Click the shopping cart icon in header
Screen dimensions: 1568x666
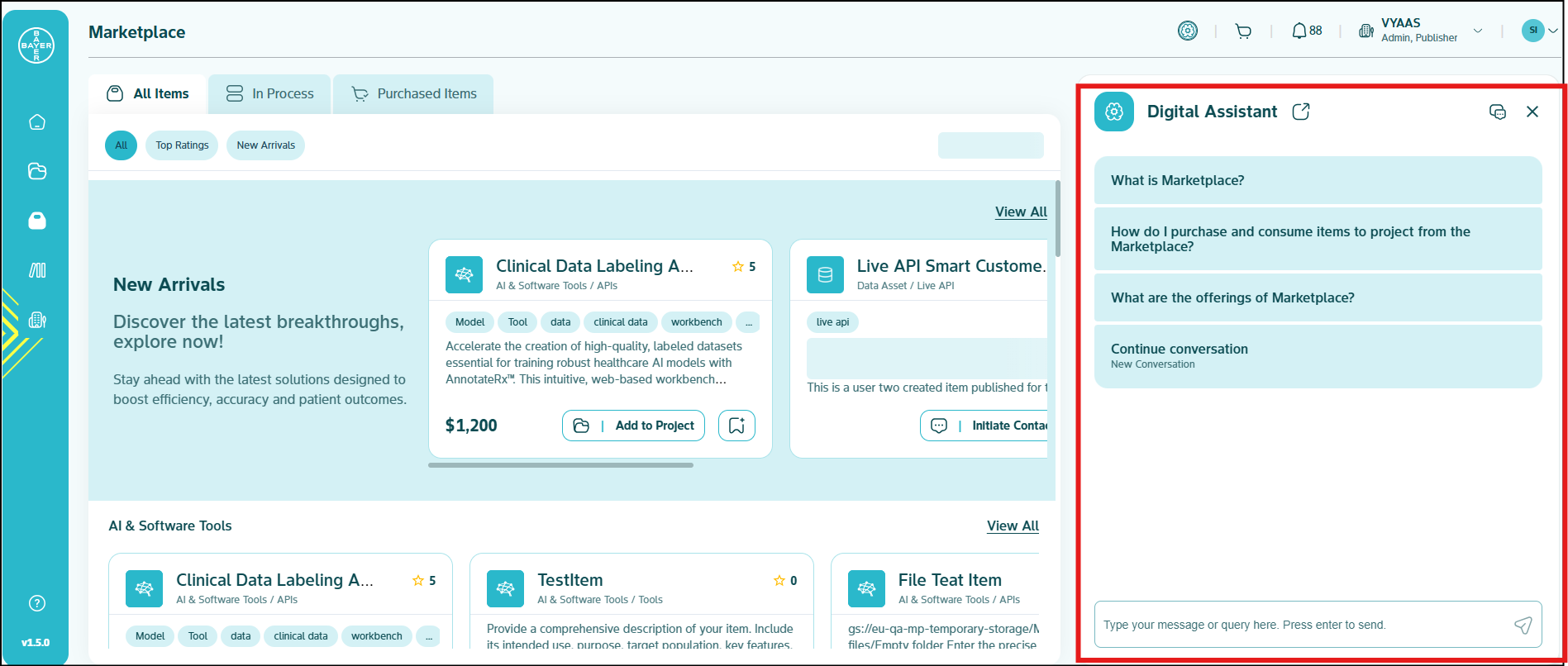(x=1242, y=31)
